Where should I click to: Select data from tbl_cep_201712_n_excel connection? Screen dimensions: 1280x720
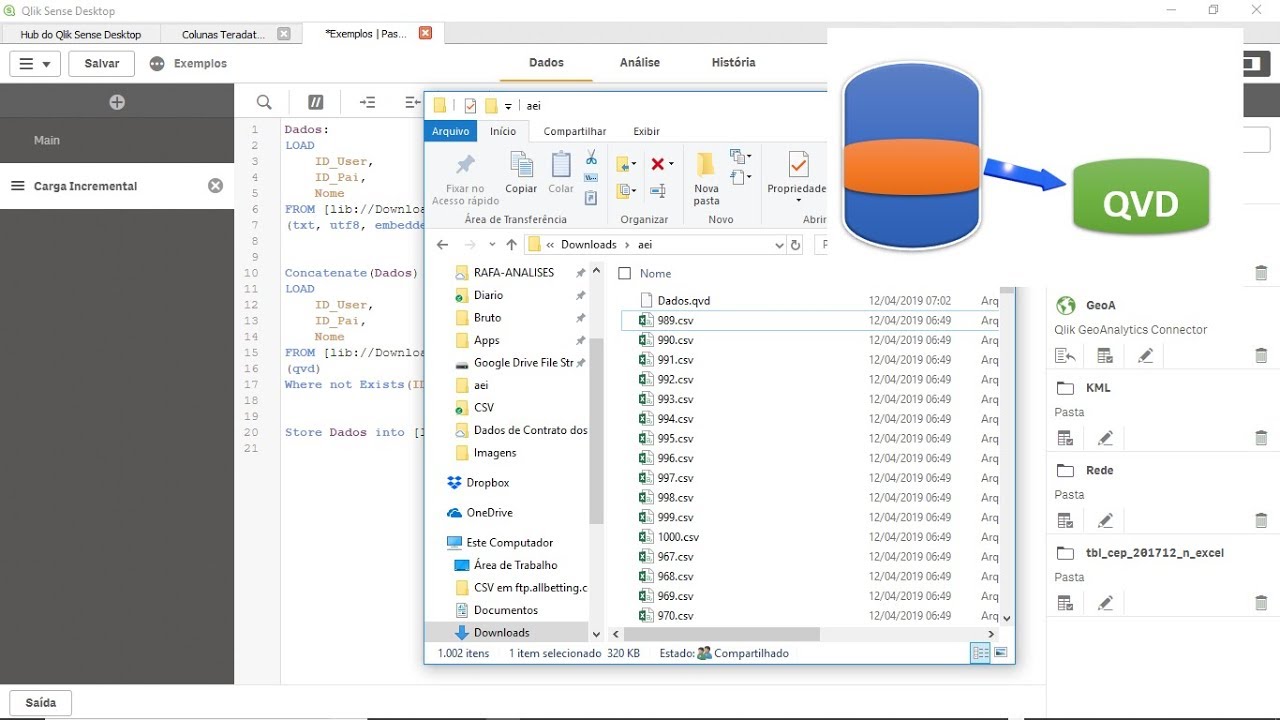pyautogui.click(x=1065, y=603)
